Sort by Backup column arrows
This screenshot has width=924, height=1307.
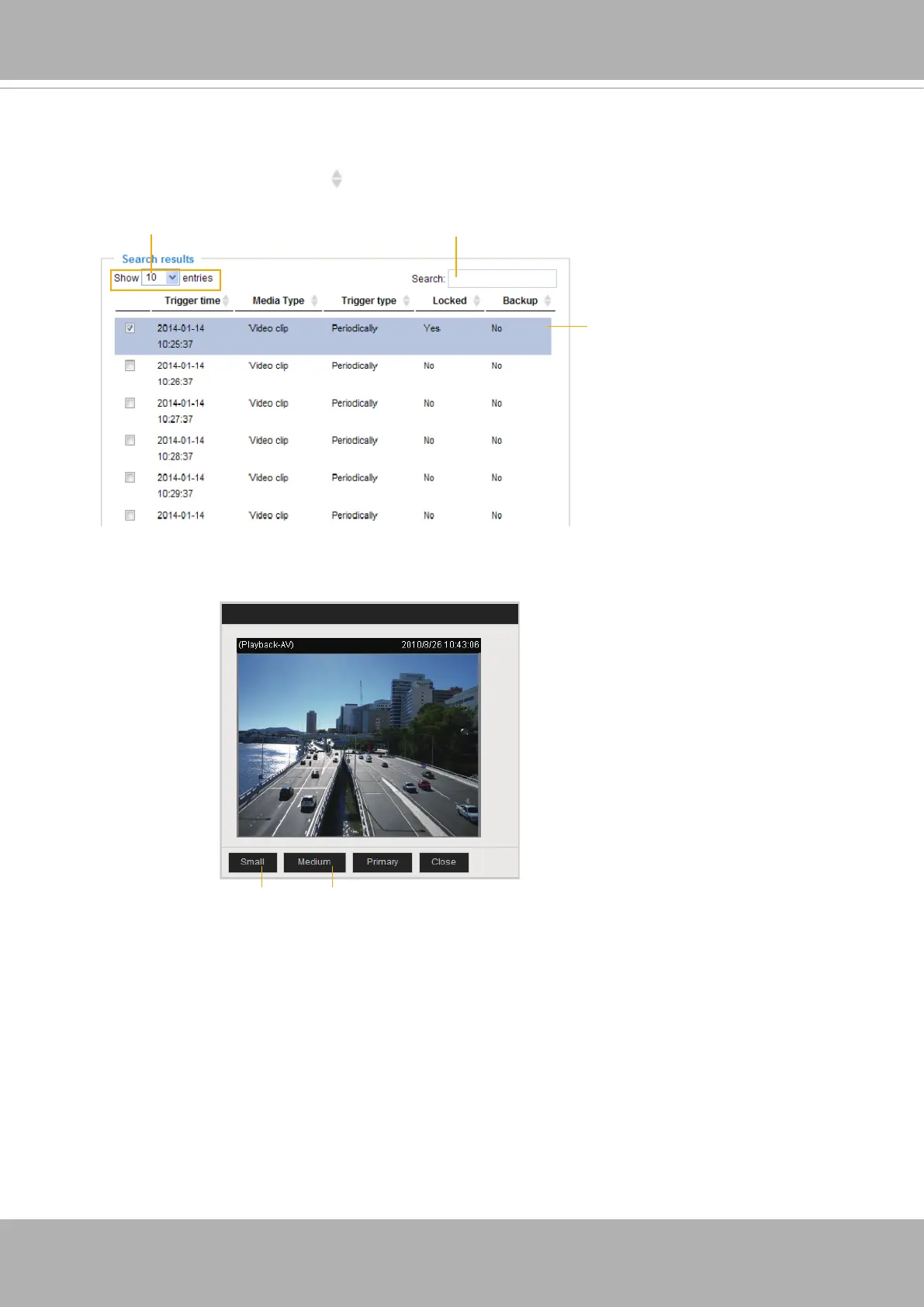(x=547, y=301)
